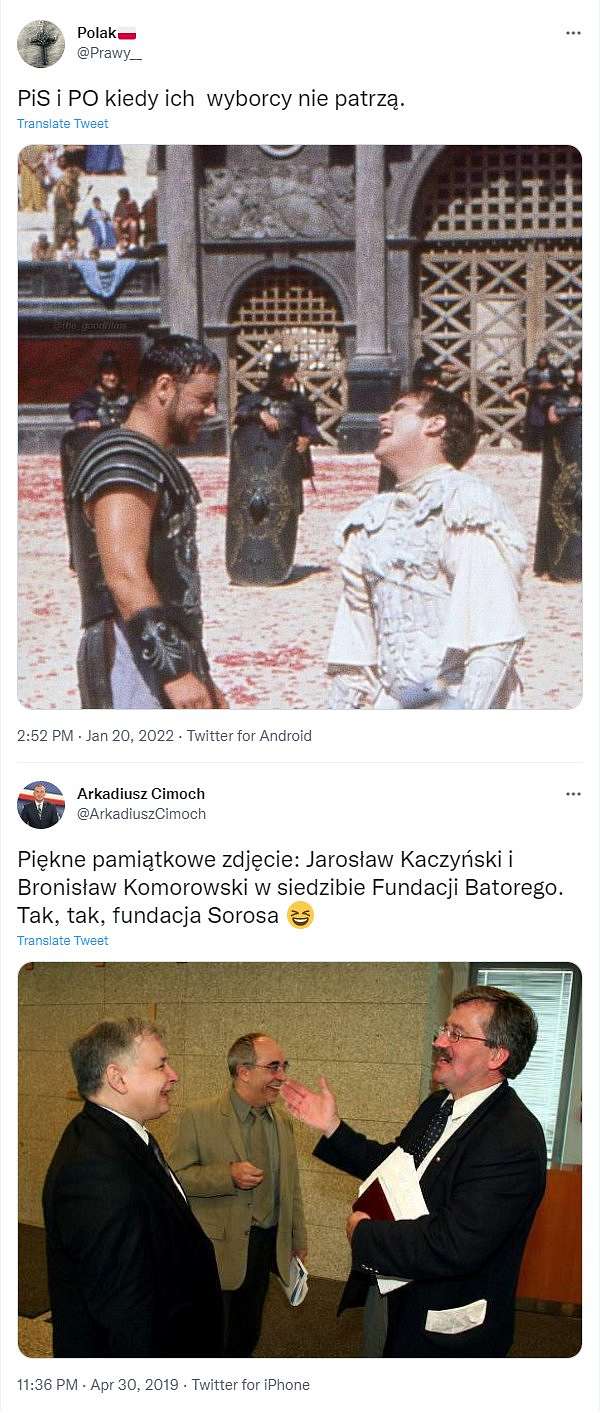The image size is (600, 1413).
Task: Open the Gladiator meme image
Action: pyautogui.click(x=300, y=427)
